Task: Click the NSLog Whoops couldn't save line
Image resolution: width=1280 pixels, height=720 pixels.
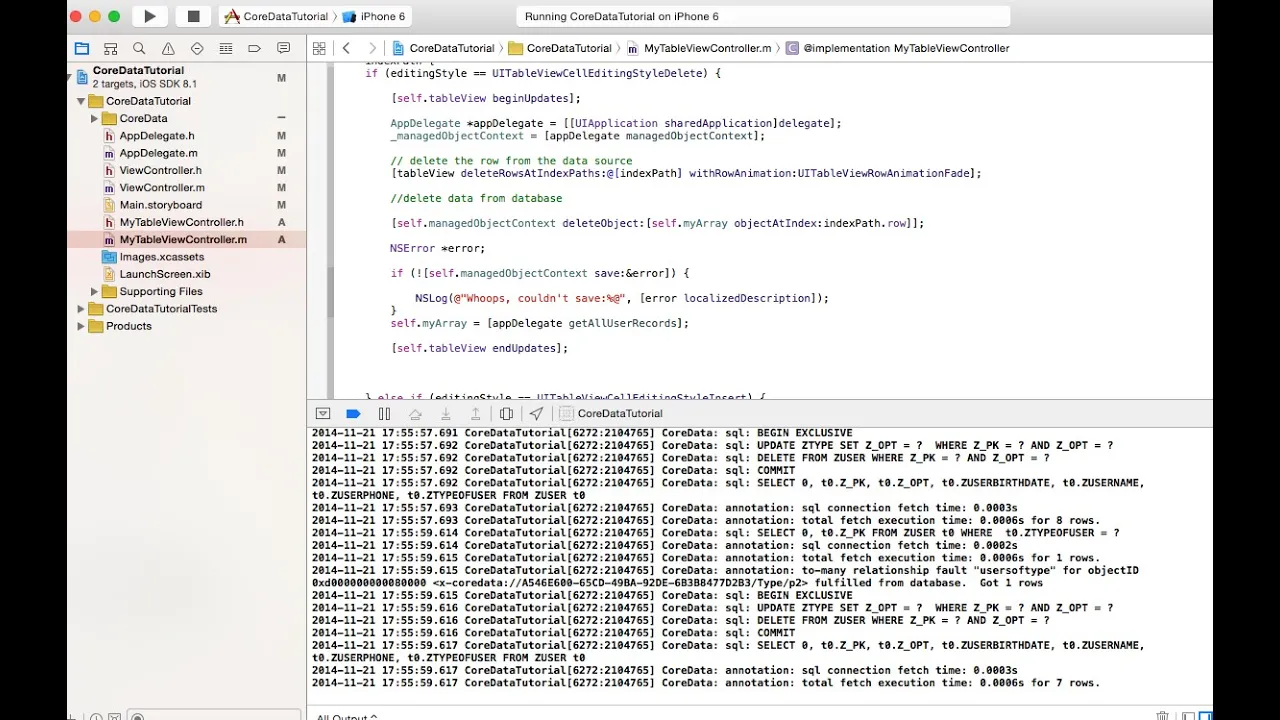Action: 622,298
